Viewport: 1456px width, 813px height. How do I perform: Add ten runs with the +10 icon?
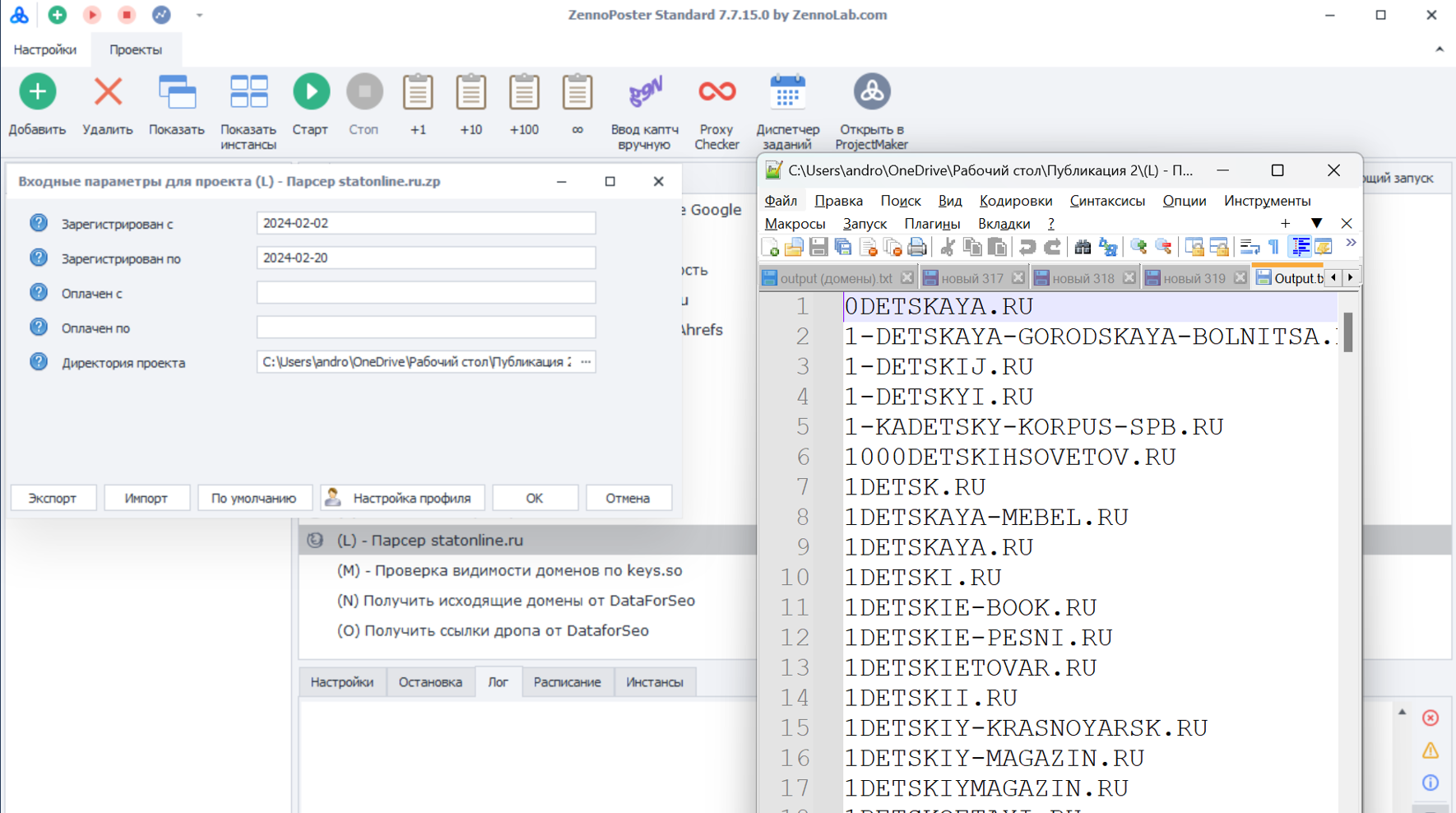tap(471, 92)
